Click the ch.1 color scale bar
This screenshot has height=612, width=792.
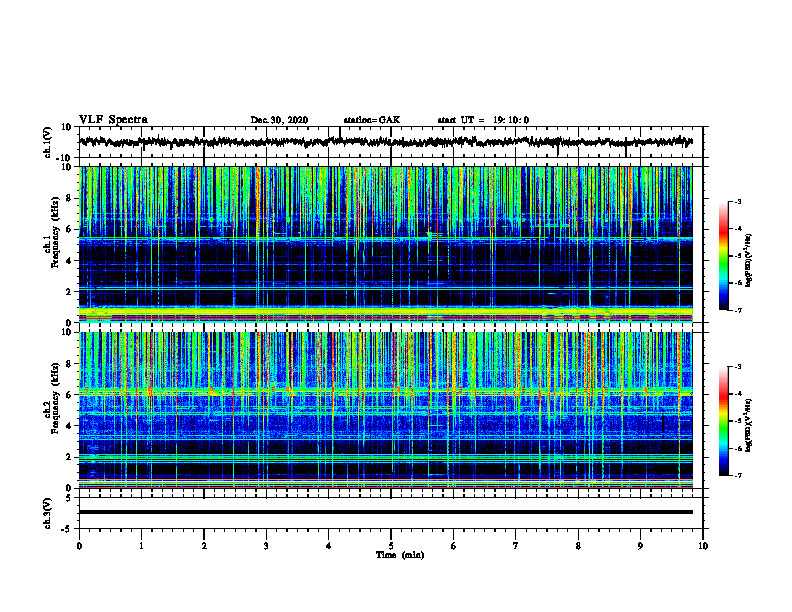(x=723, y=256)
